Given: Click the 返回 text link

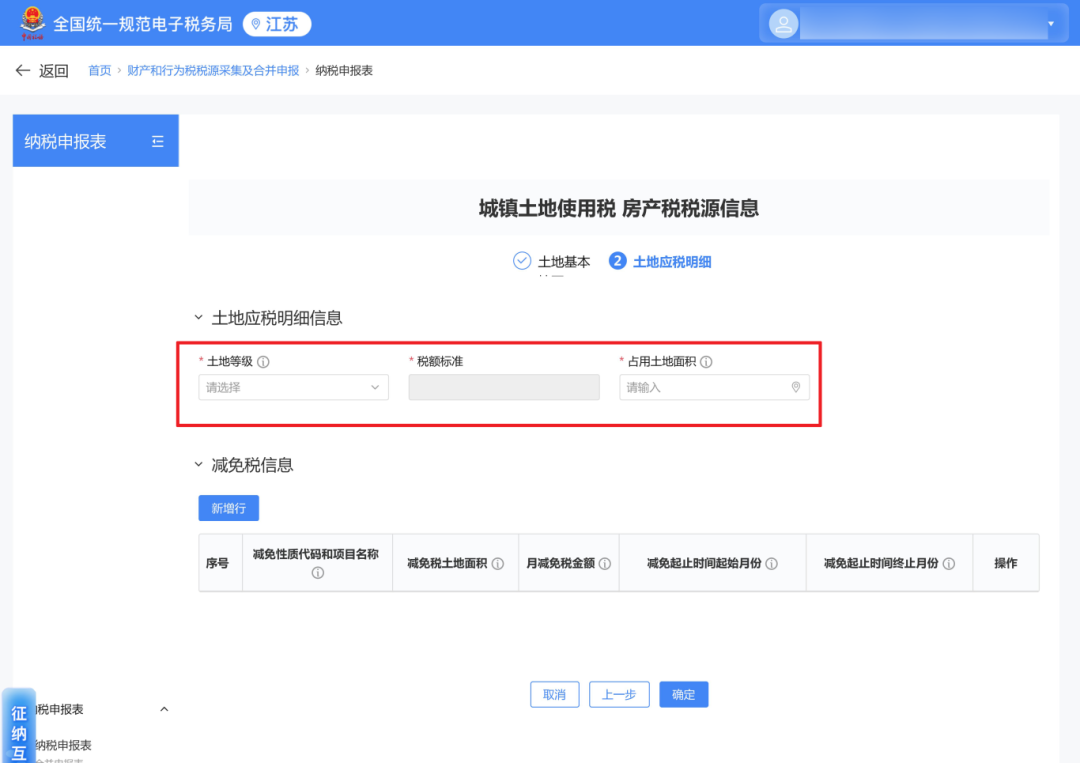Looking at the screenshot, I should click(54, 70).
